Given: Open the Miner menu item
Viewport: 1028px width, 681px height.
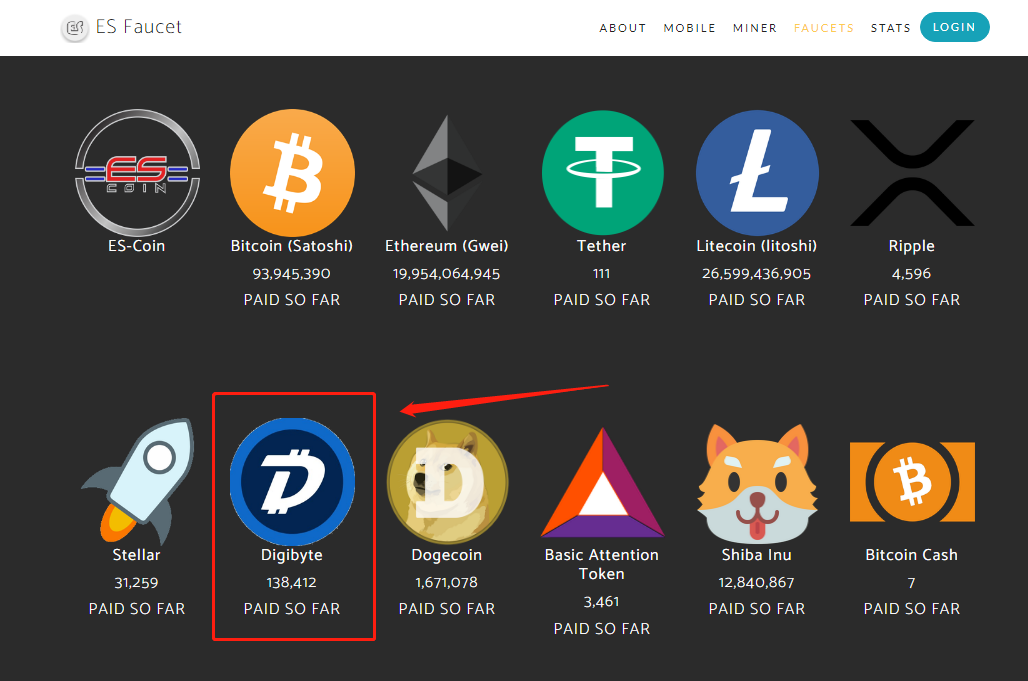Looking at the screenshot, I should point(755,28).
